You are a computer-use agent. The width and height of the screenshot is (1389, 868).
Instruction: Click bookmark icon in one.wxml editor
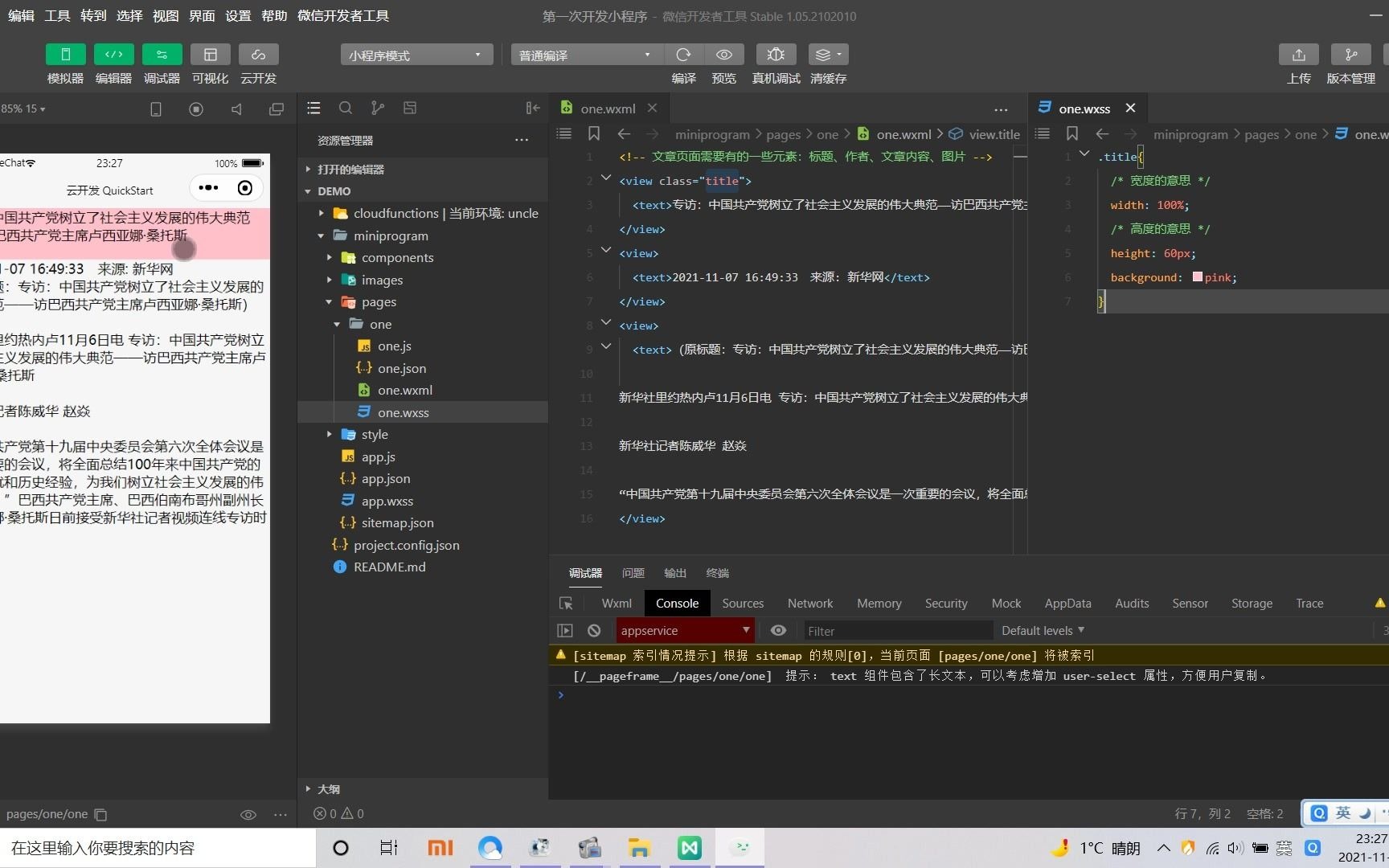594,133
